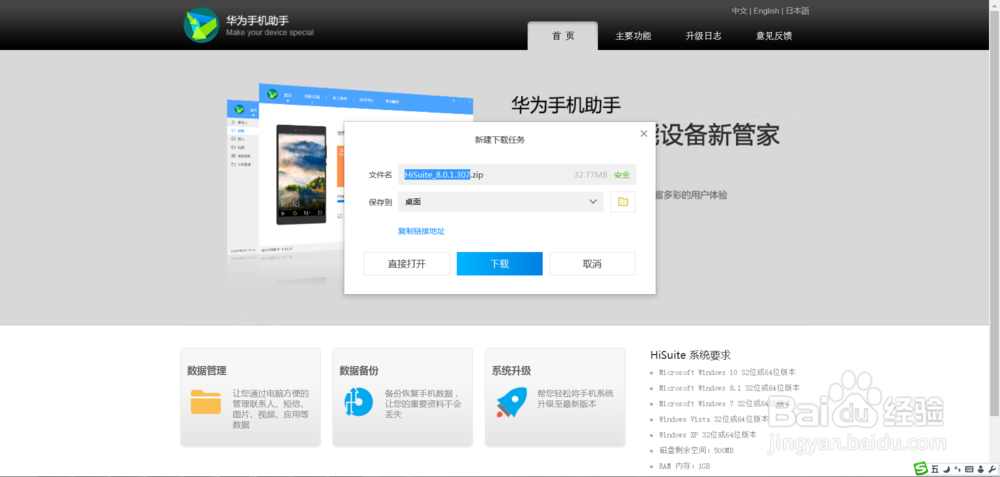Click the blue 下载 button
The image size is (1000, 477).
[x=499, y=264]
